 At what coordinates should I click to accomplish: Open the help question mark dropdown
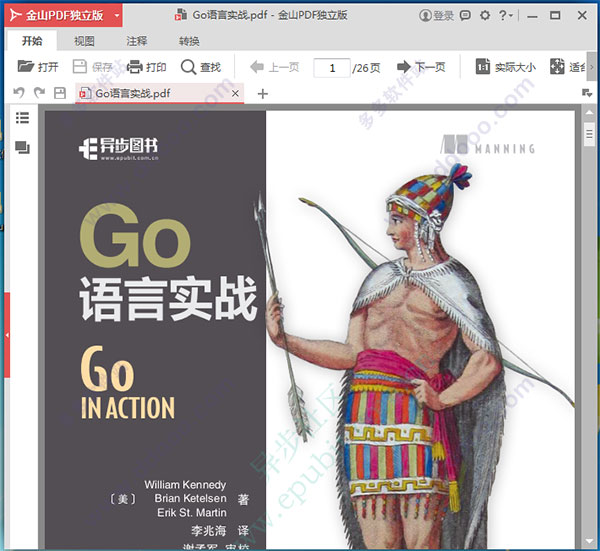(x=506, y=15)
